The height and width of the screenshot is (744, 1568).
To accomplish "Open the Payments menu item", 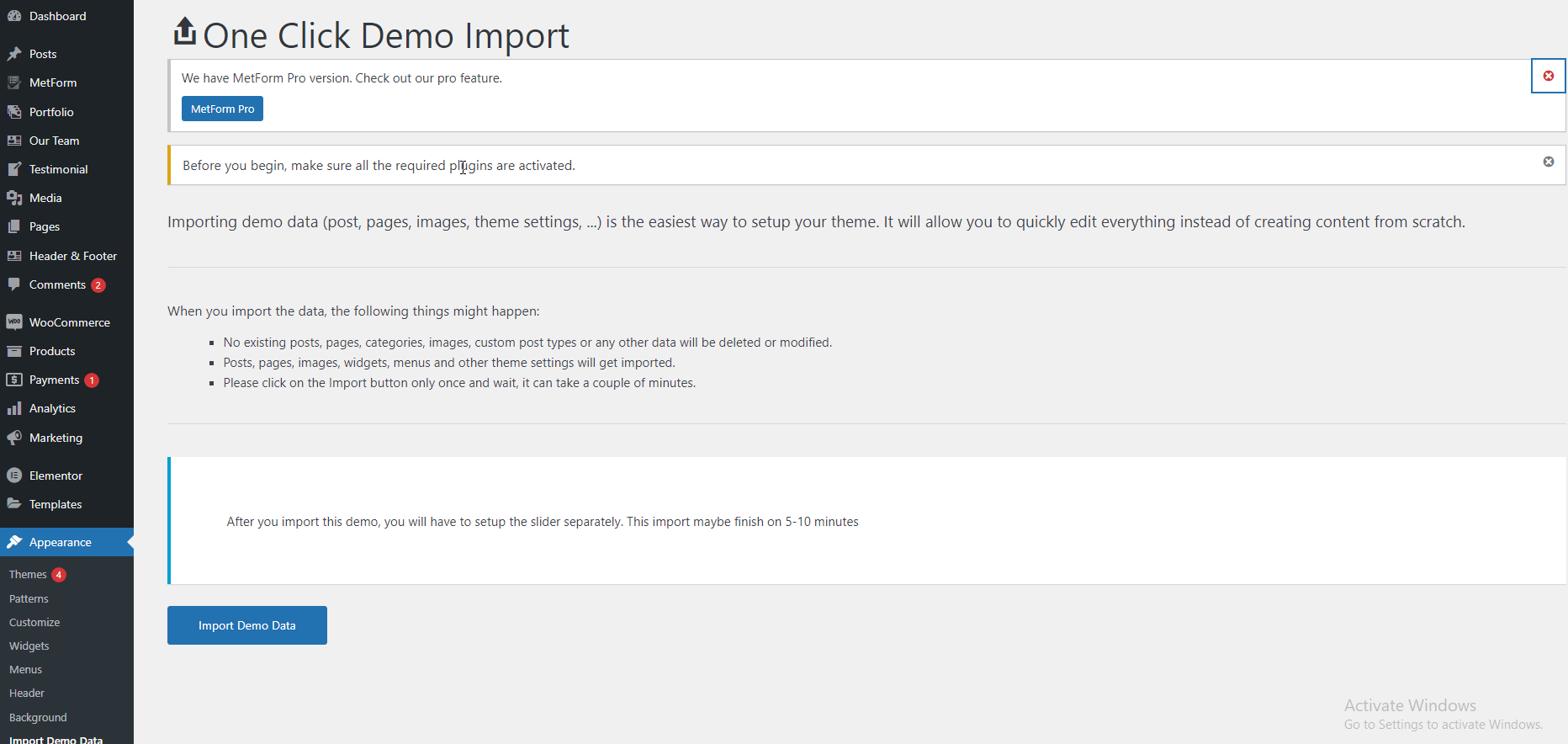I will click(x=54, y=380).
